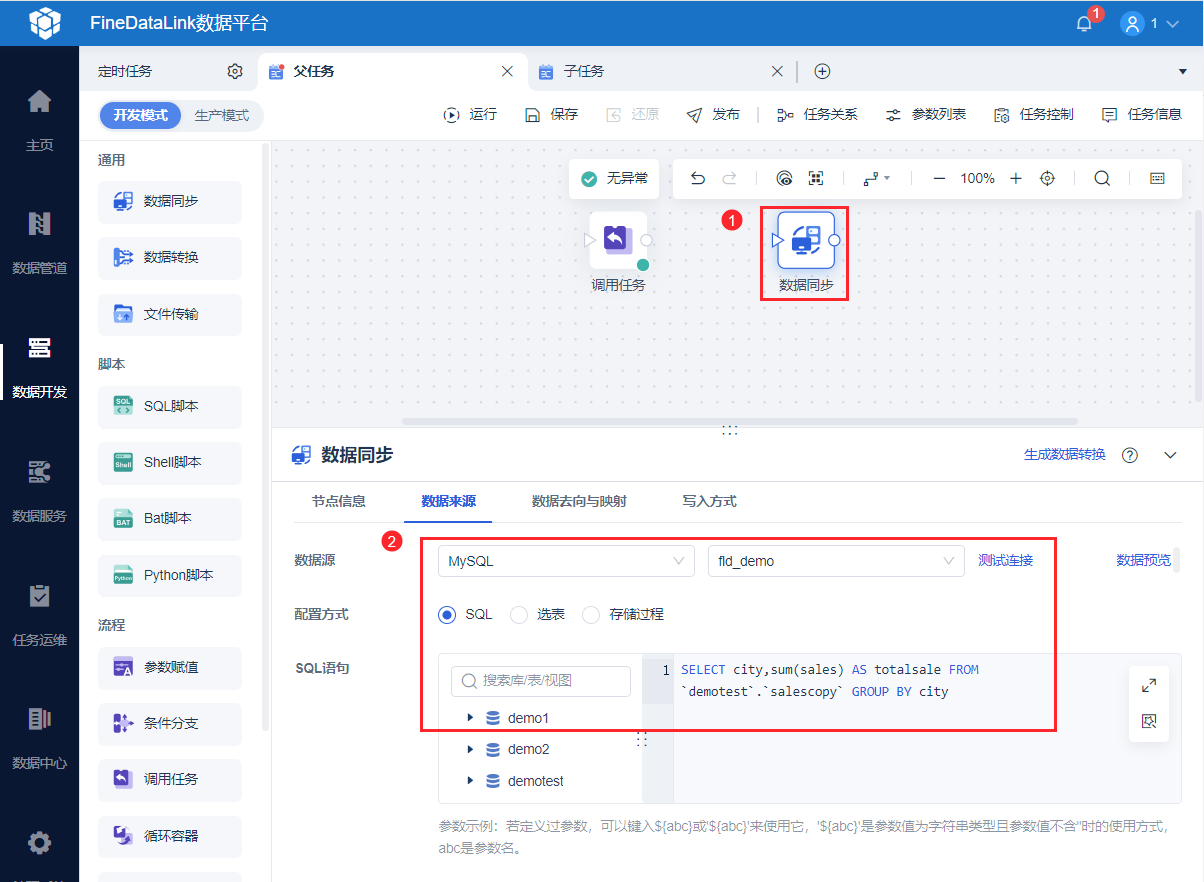The height and width of the screenshot is (882, 1204).
Task: Click the undo arrow on canvas toolbar
Action: click(x=698, y=178)
